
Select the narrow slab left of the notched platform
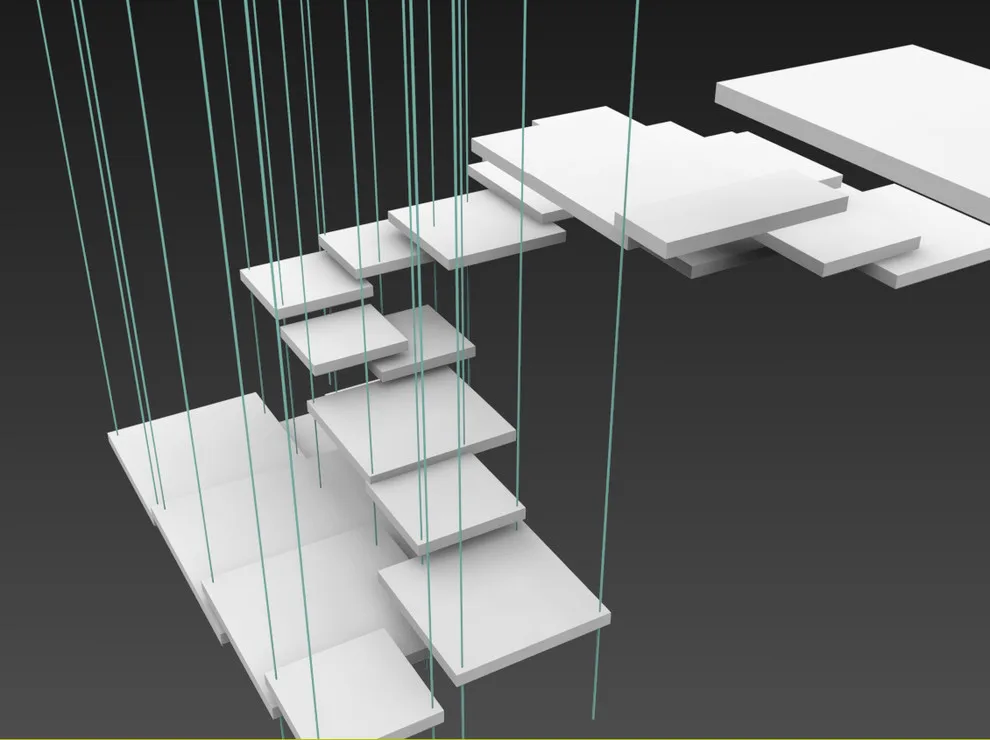(x=518, y=193)
